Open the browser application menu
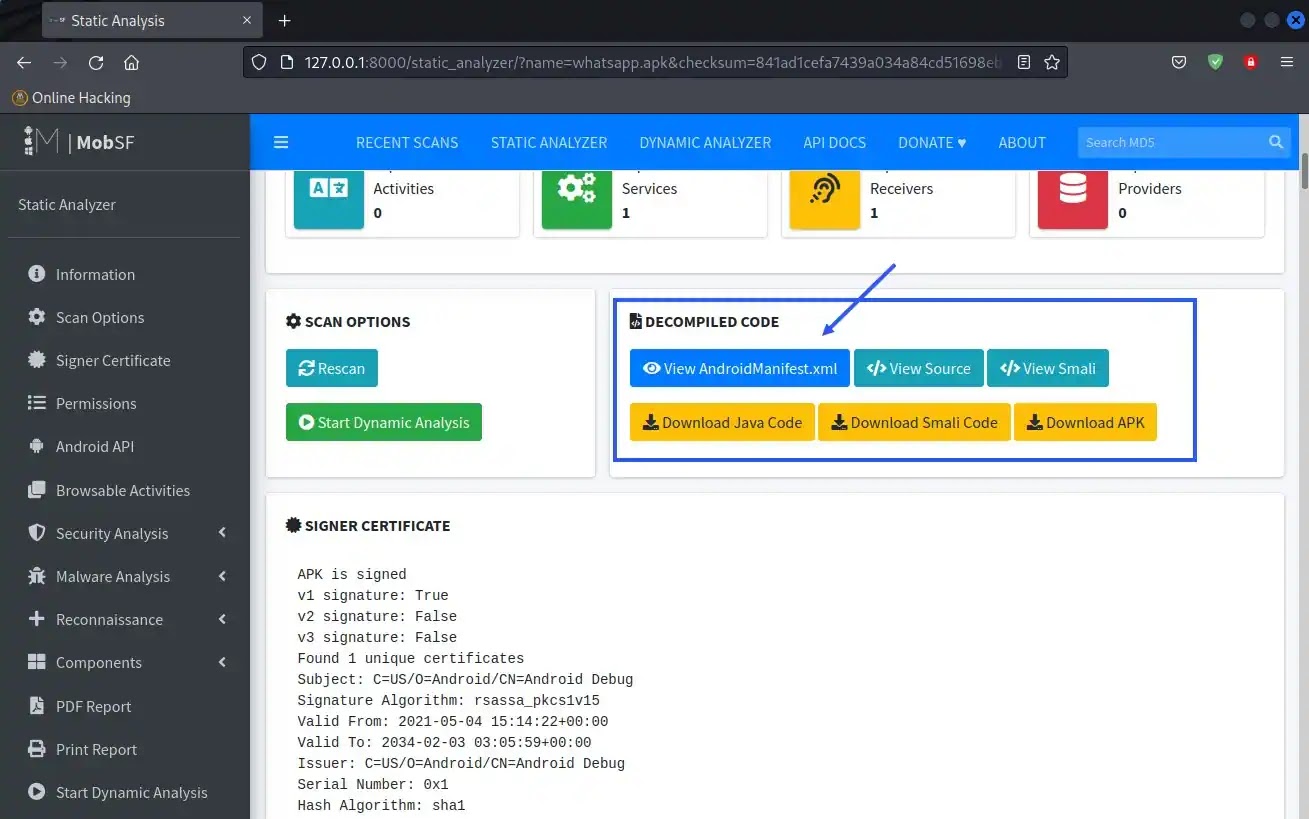 pyautogui.click(x=1287, y=62)
